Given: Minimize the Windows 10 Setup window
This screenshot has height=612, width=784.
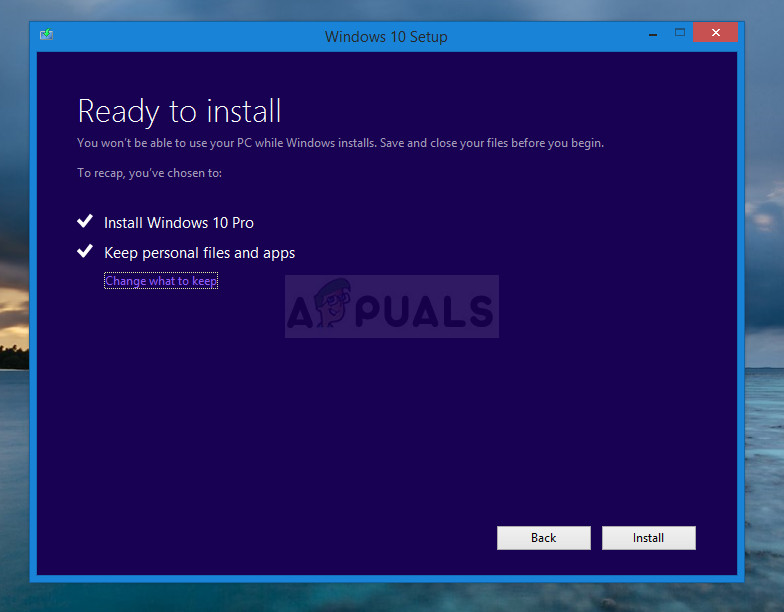Looking at the screenshot, I should 652,34.
